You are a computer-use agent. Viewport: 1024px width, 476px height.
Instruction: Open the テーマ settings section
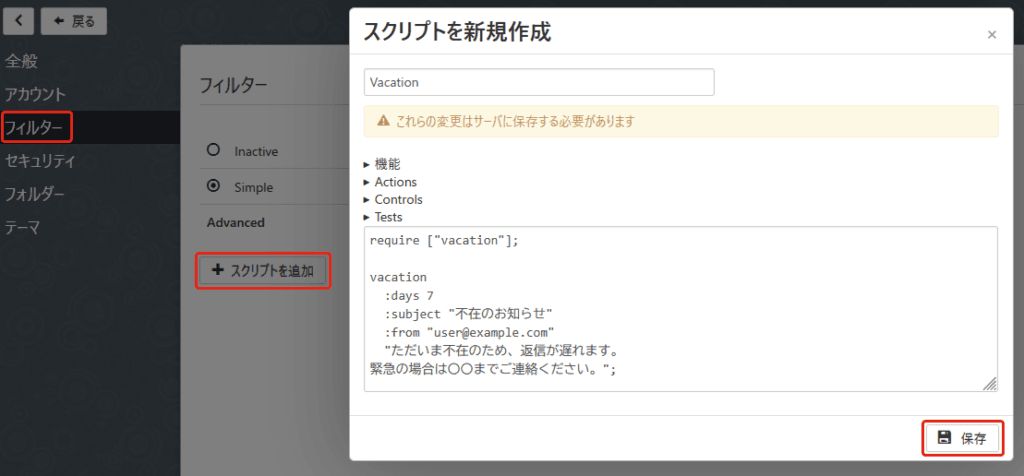point(22,227)
